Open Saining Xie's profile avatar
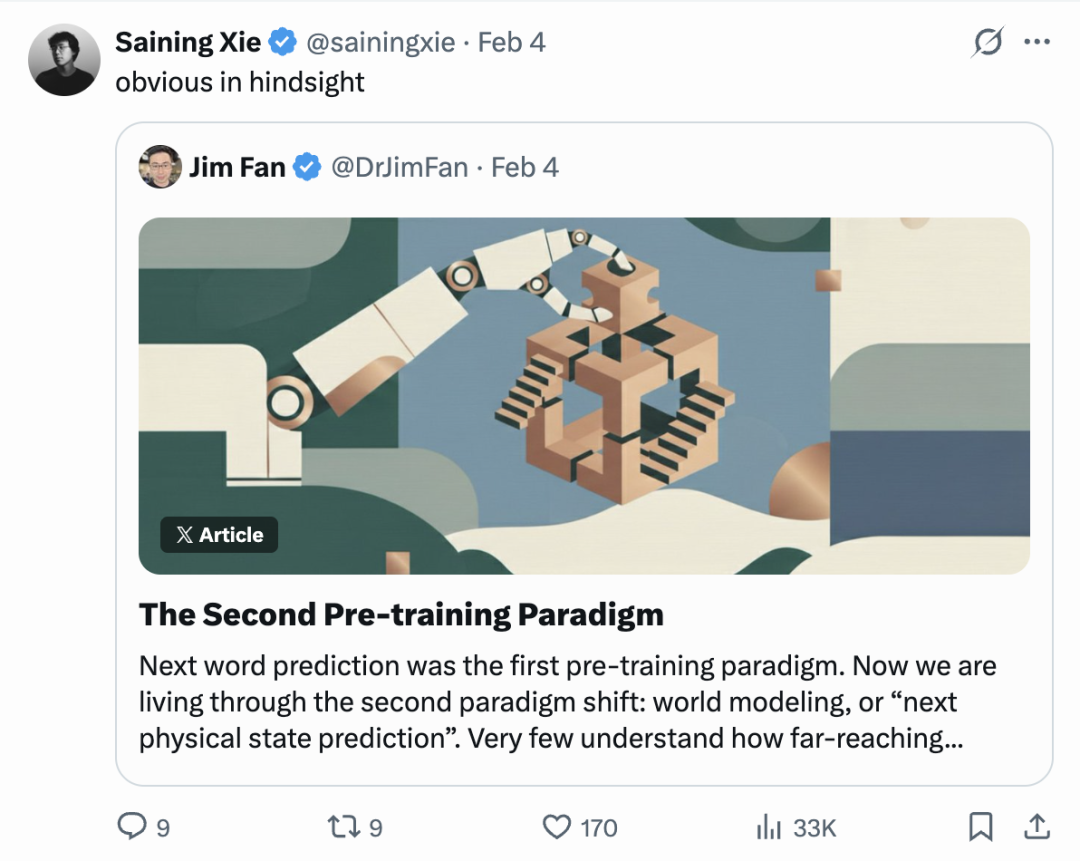 64,60
